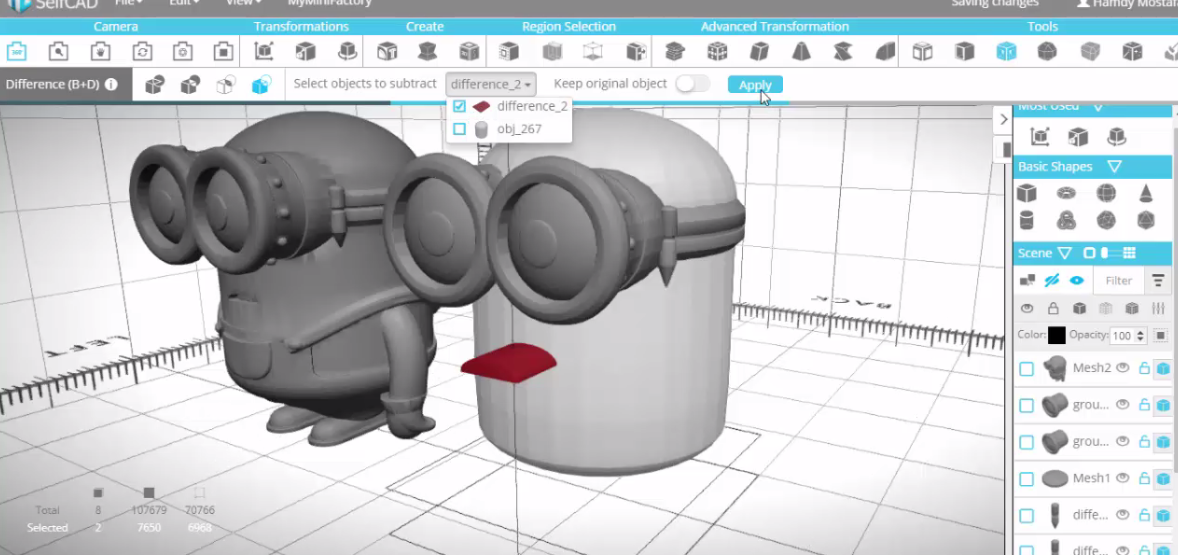Screen dimensions: 1178x555
Task: Open the sliders settings icon in Scene toolbar
Action: [x=1158, y=308]
